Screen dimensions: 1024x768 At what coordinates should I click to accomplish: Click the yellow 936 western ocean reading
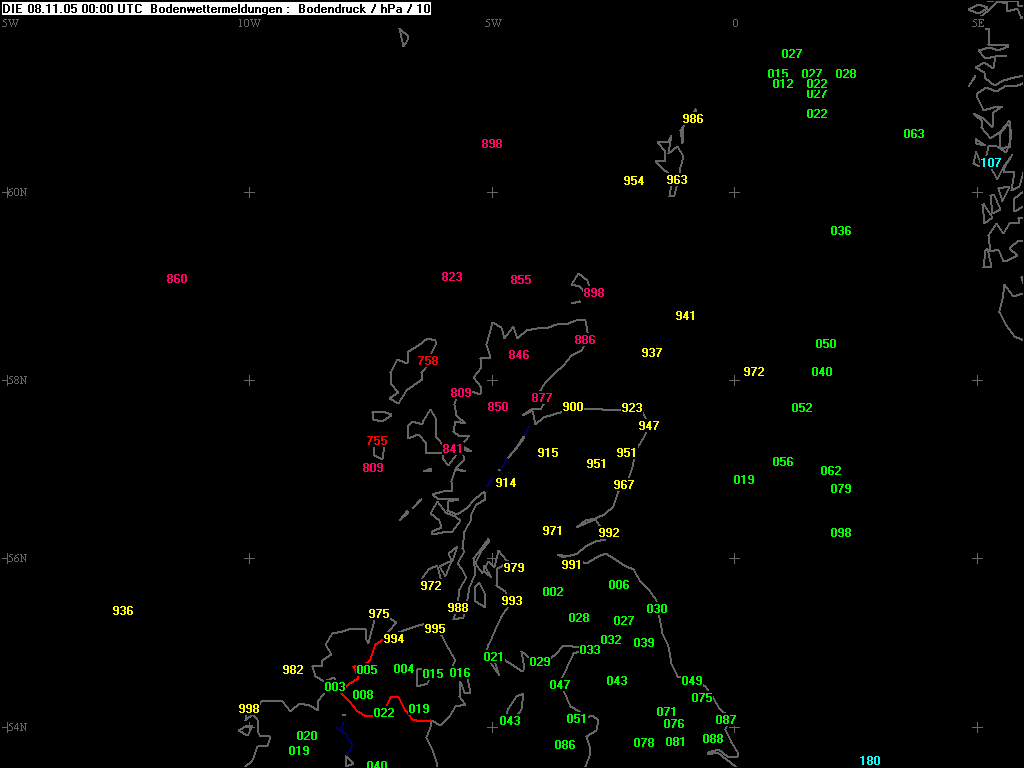click(x=122, y=611)
